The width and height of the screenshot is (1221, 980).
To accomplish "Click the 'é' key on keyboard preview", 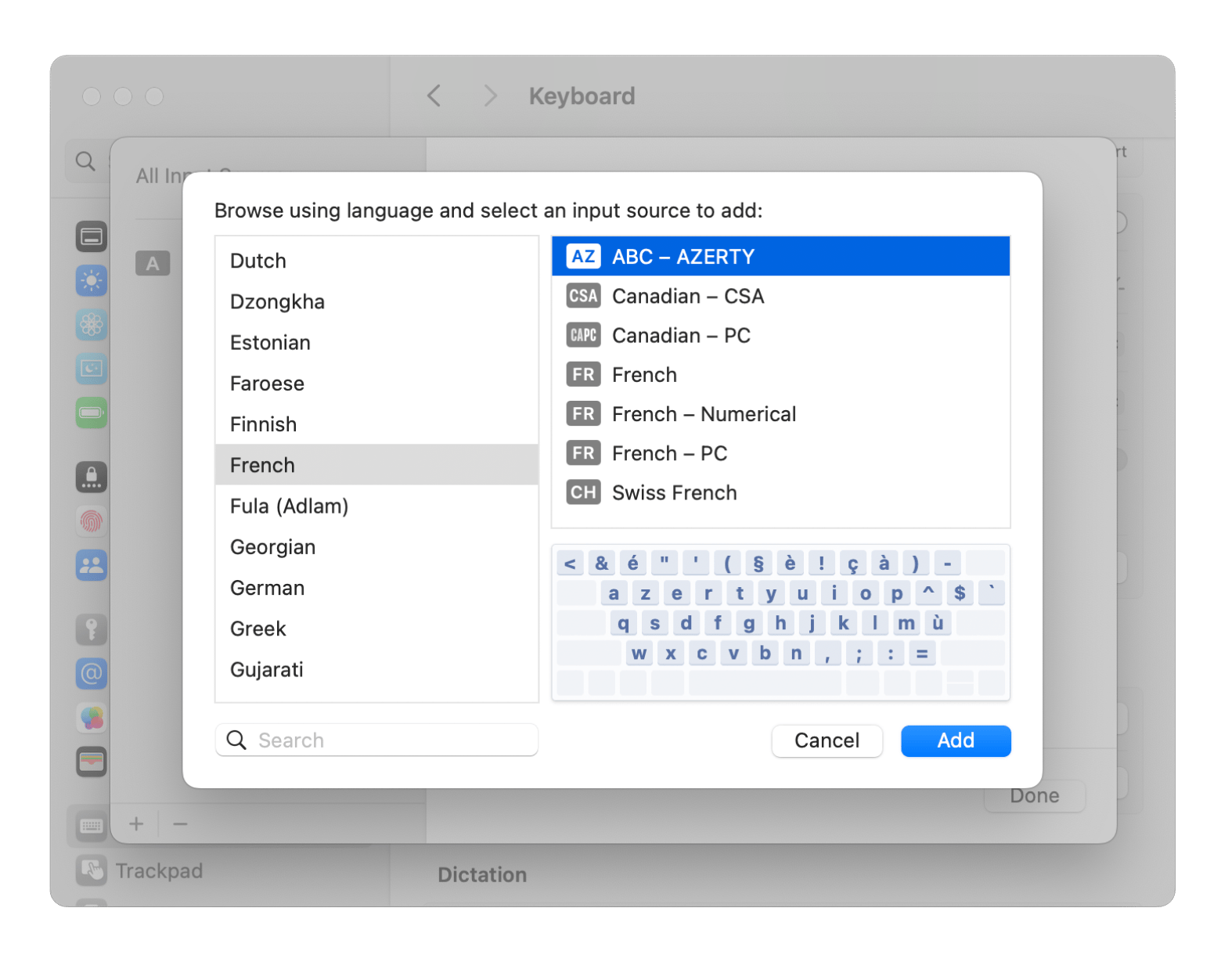I will (632, 563).
